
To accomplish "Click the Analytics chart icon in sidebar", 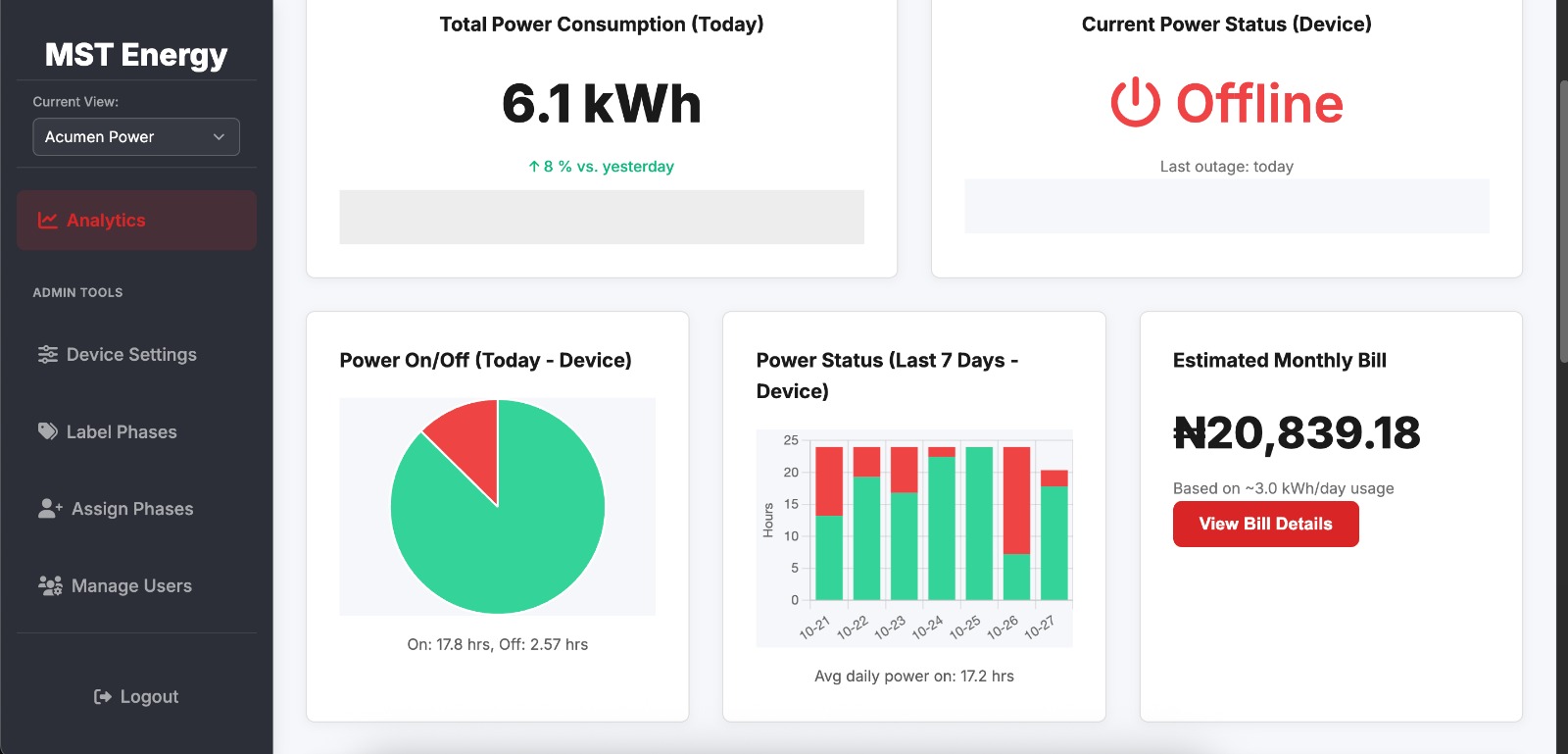I will point(47,221).
